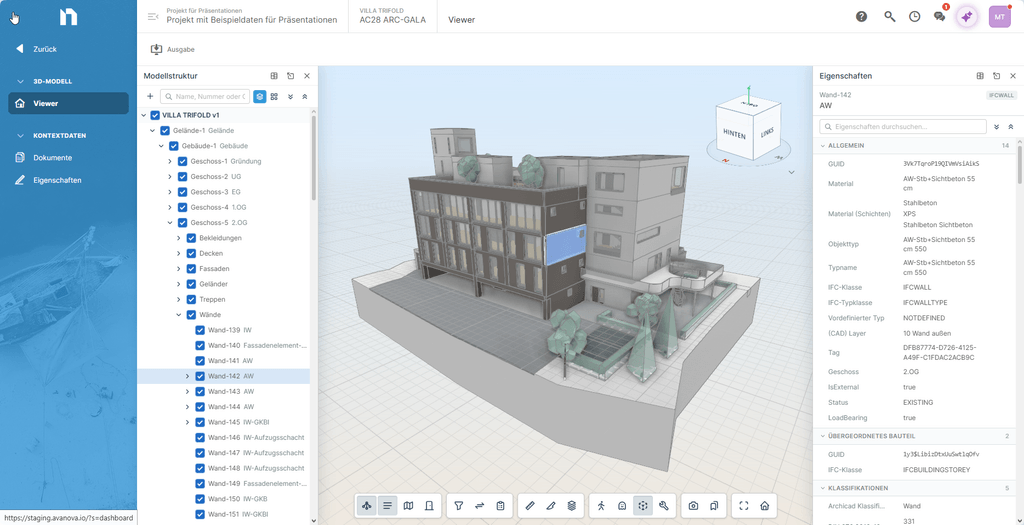Expand the Wand-143 AW node
This screenshot has height=525, width=1024.
(188, 391)
